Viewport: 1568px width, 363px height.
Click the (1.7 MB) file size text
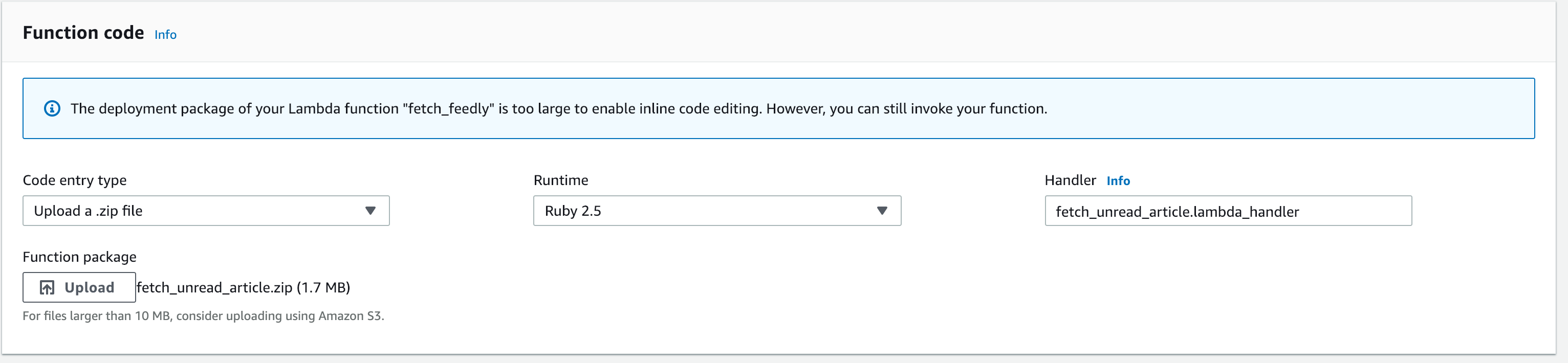pos(323,288)
